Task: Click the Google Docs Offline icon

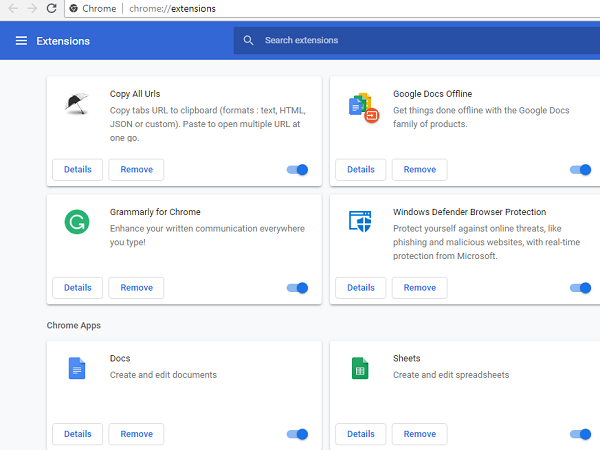Action: coord(360,106)
